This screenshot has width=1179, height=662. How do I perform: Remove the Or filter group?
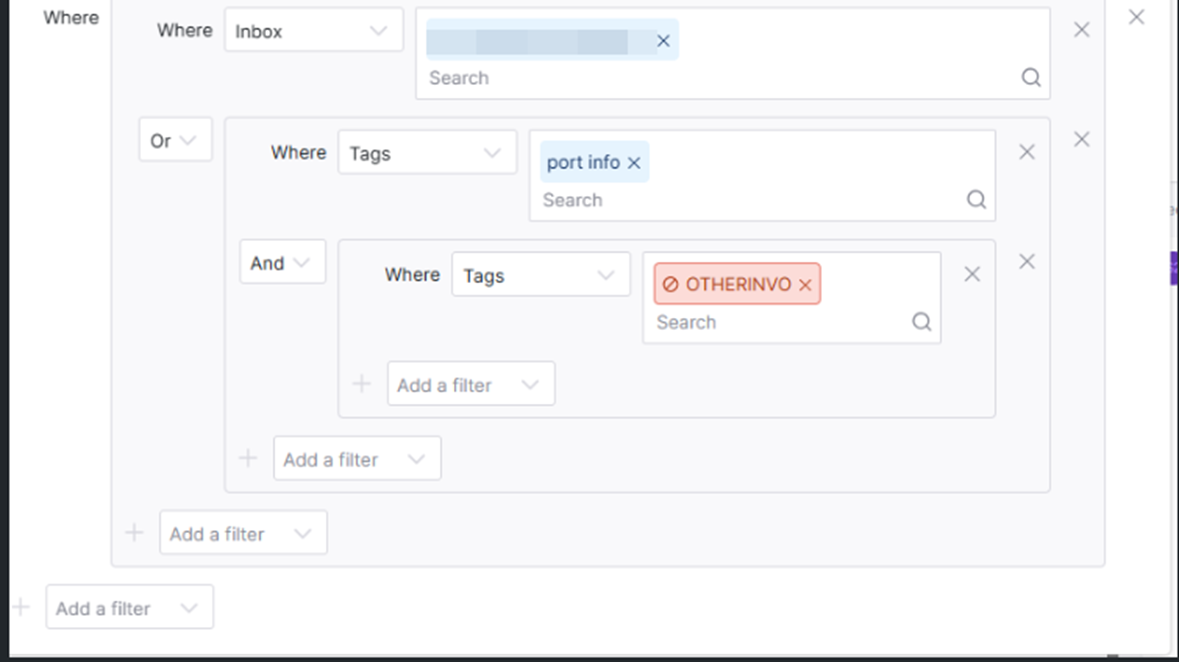[1081, 140]
